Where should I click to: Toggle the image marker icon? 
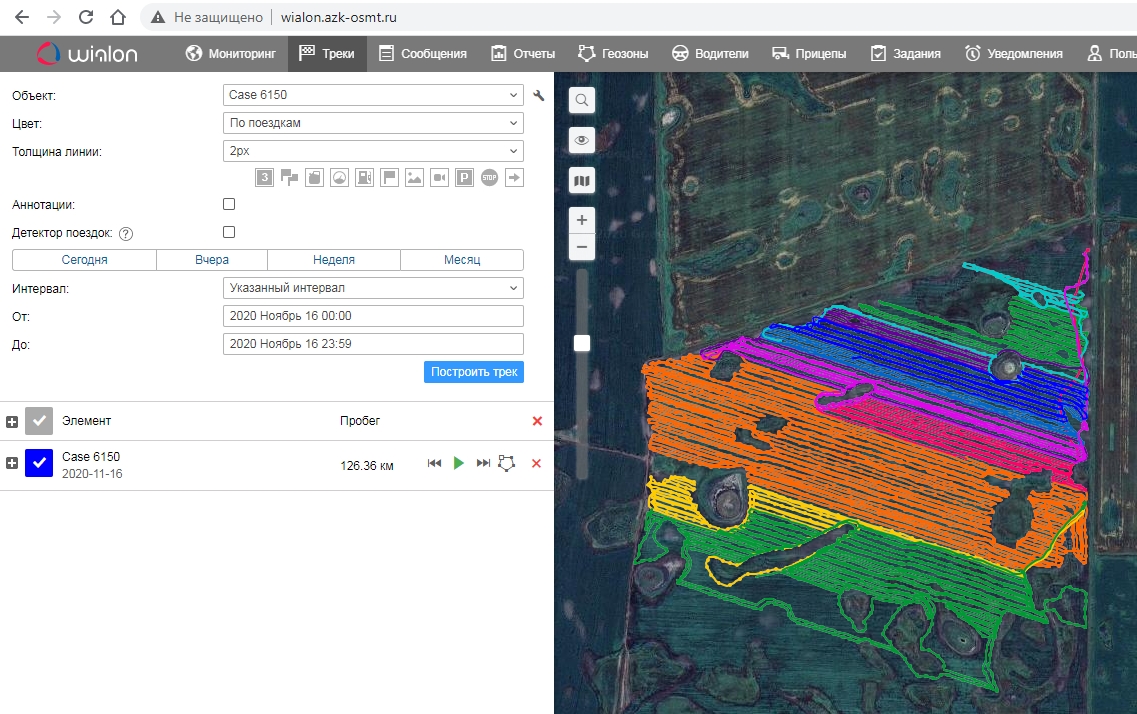pyautogui.click(x=414, y=178)
